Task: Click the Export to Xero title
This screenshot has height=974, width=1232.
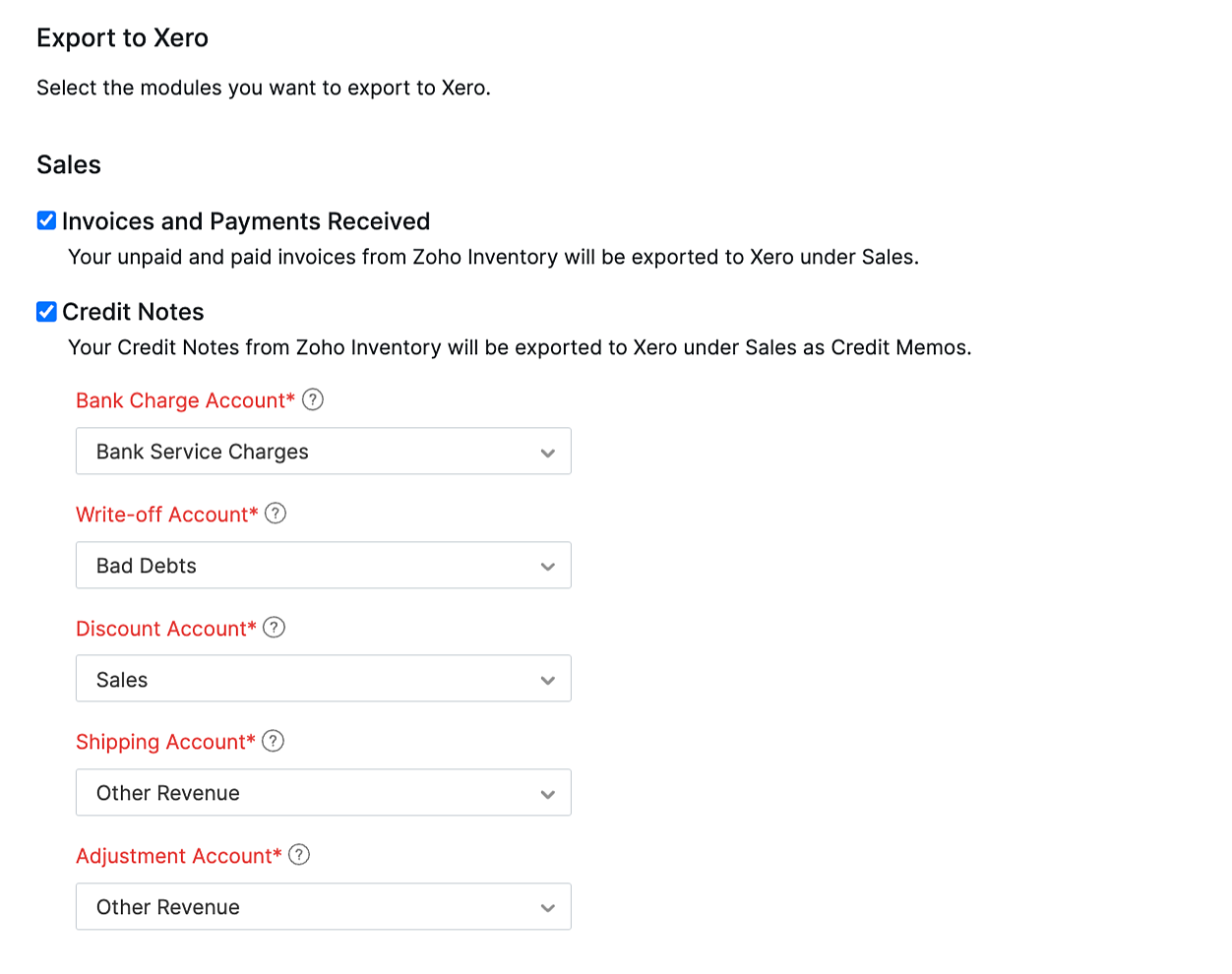Action: pyautogui.click(x=122, y=37)
